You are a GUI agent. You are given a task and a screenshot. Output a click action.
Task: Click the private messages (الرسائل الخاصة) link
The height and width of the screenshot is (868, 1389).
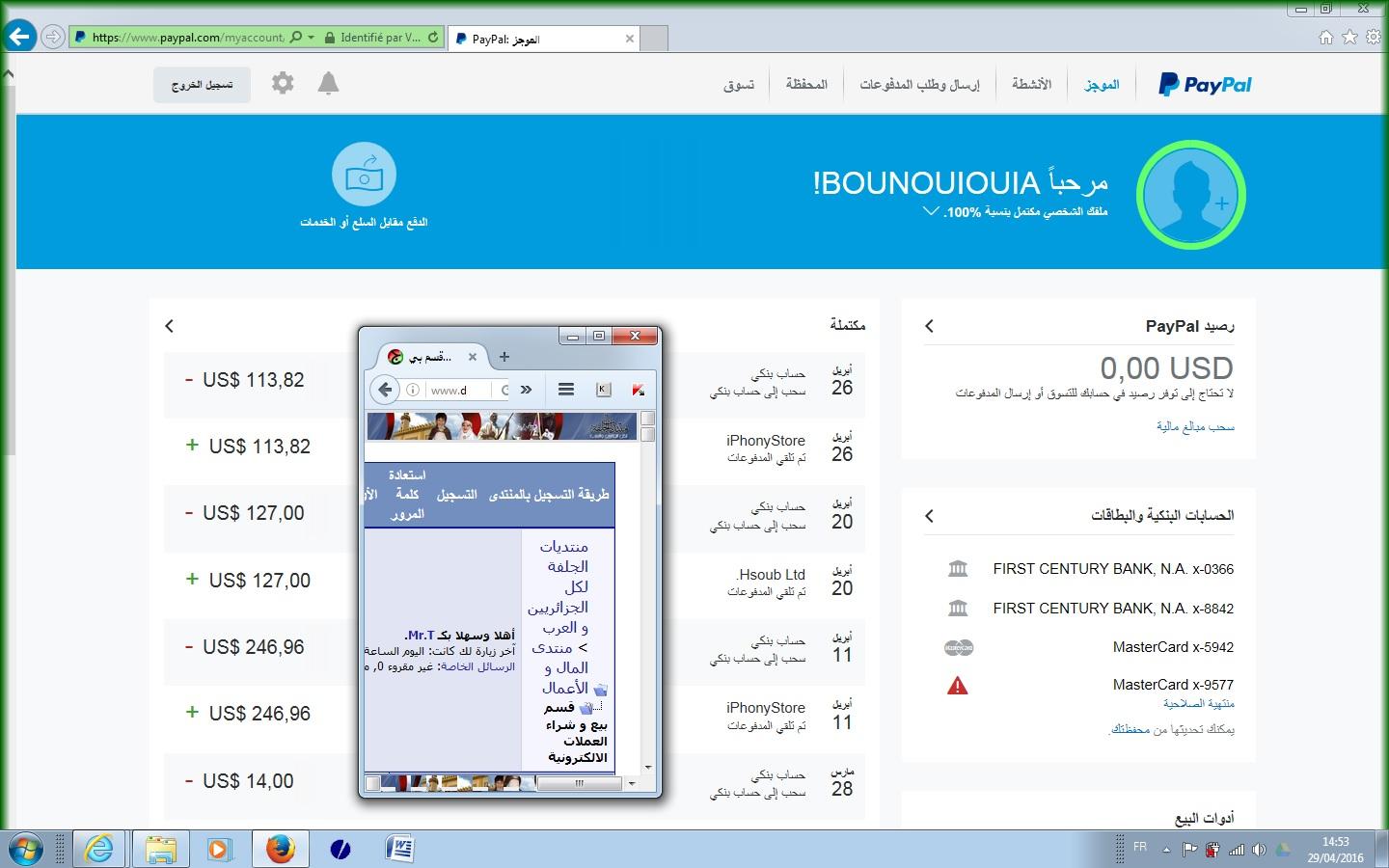click(478, 666)
